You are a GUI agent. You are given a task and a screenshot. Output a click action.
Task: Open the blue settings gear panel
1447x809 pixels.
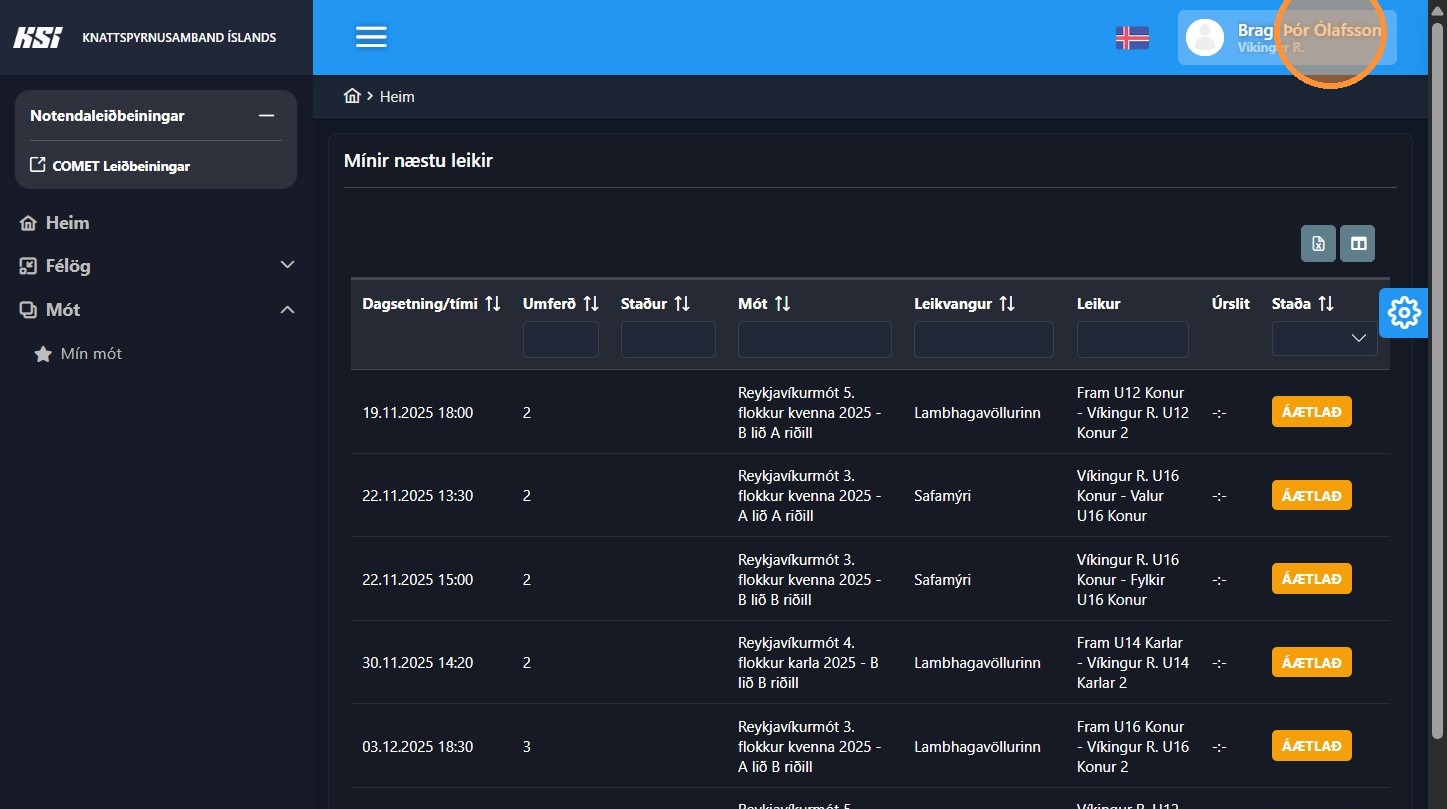(1404, 313)
